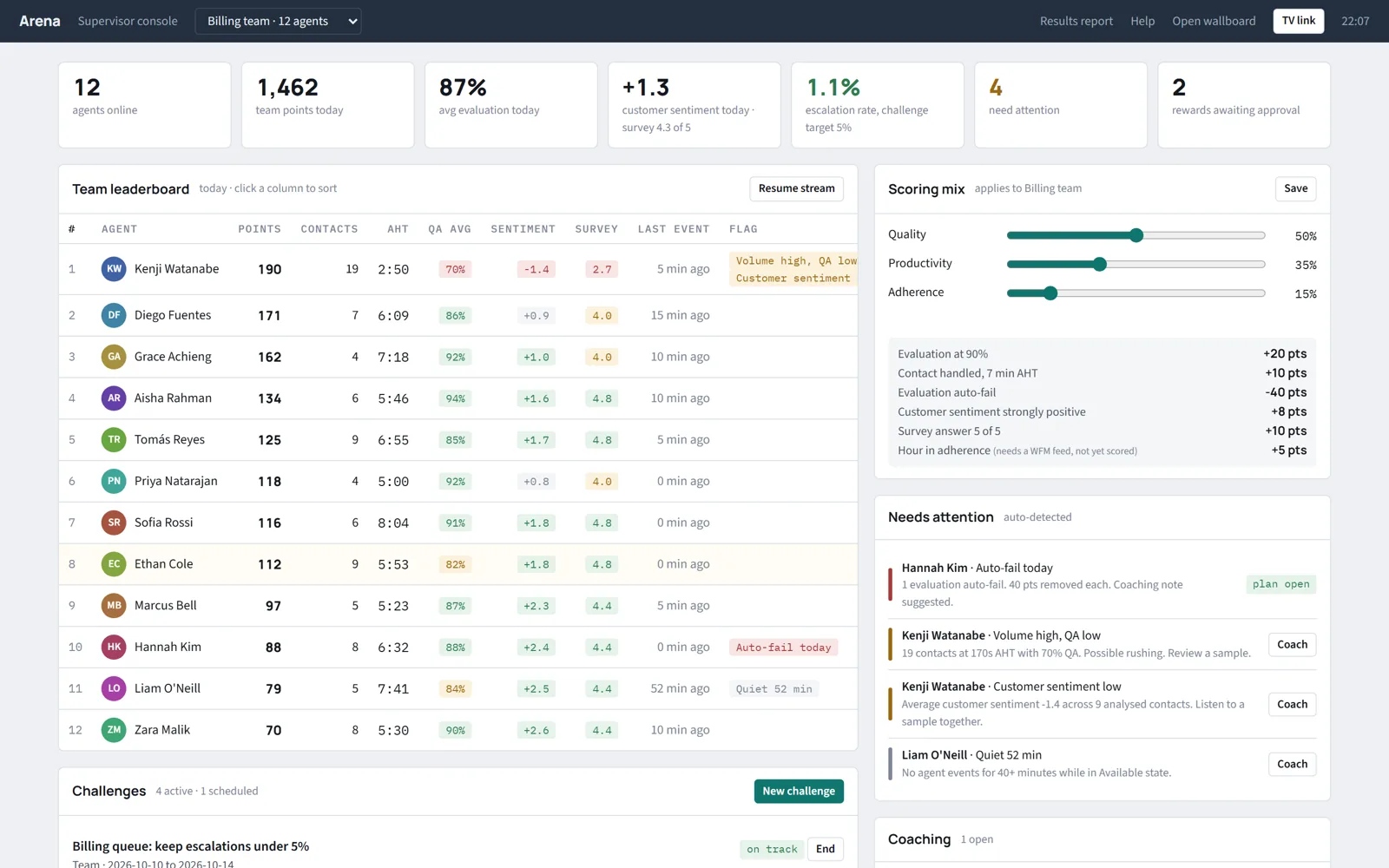Coach Liam O'Neill for quiet 52 min
This screenshot has width=1389, height=868.
[1292, 764]
